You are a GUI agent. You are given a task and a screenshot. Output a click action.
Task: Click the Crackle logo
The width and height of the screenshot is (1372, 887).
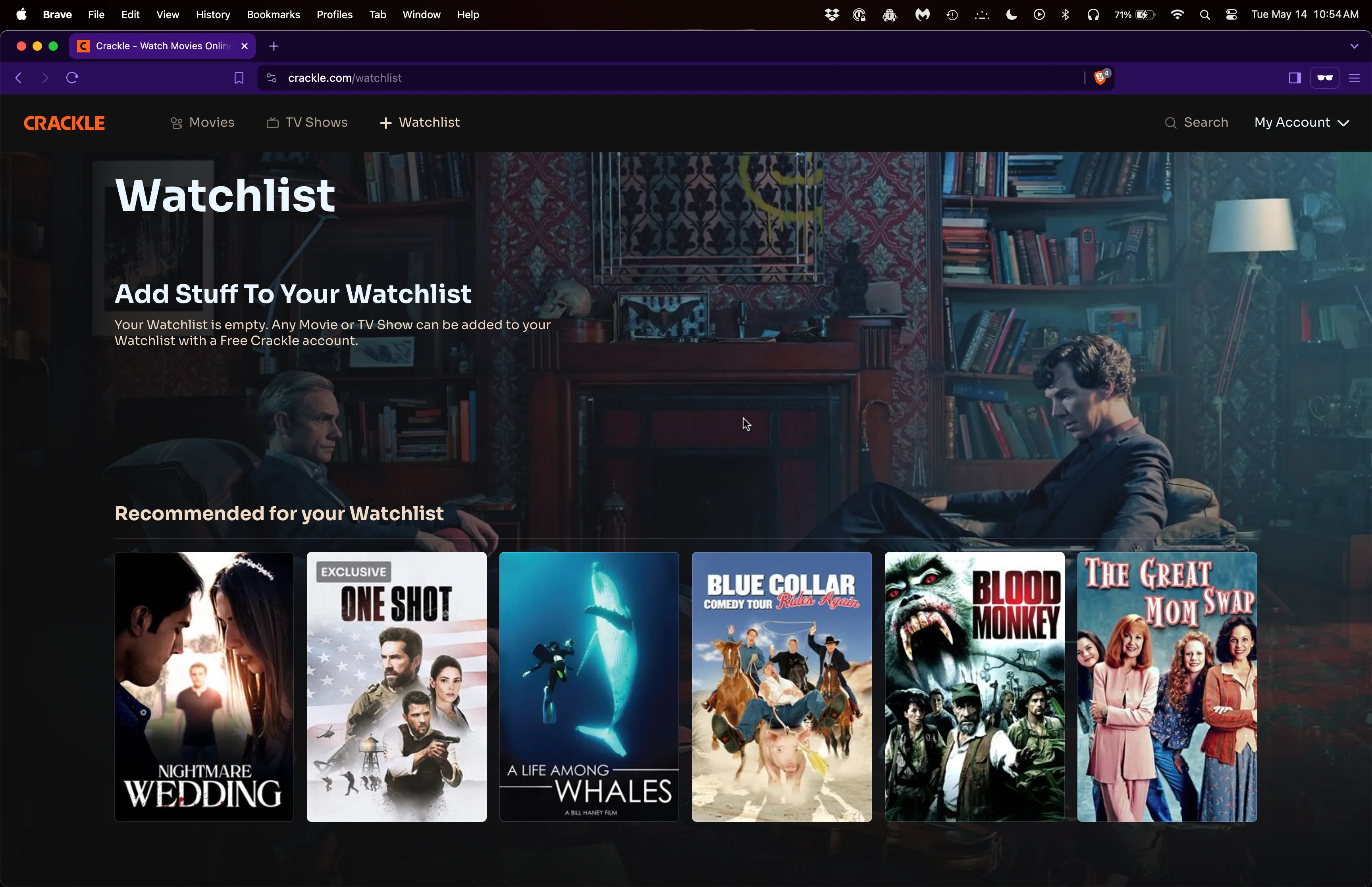64,123
